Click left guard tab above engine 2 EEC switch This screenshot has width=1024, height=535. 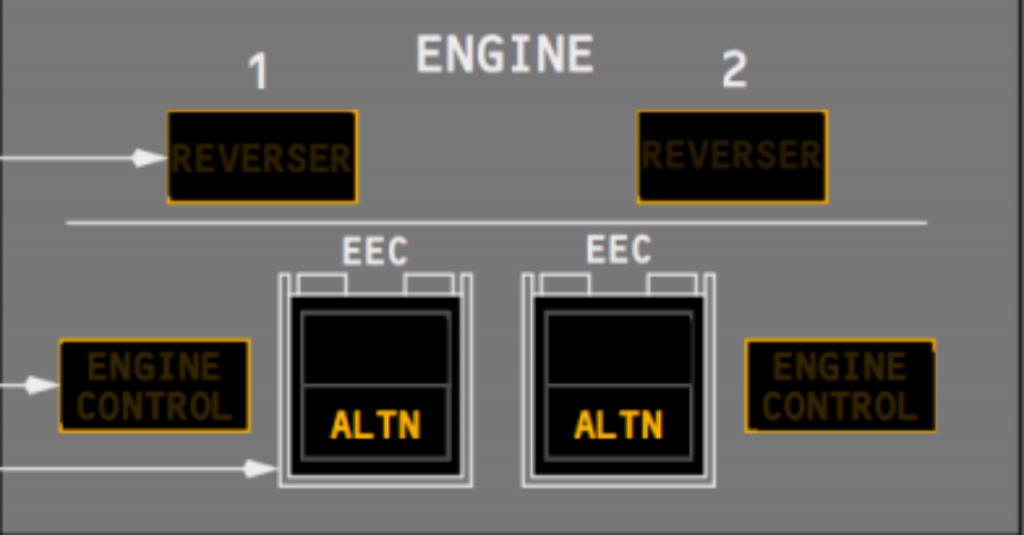pyautogui.click(x=566, y=285)
